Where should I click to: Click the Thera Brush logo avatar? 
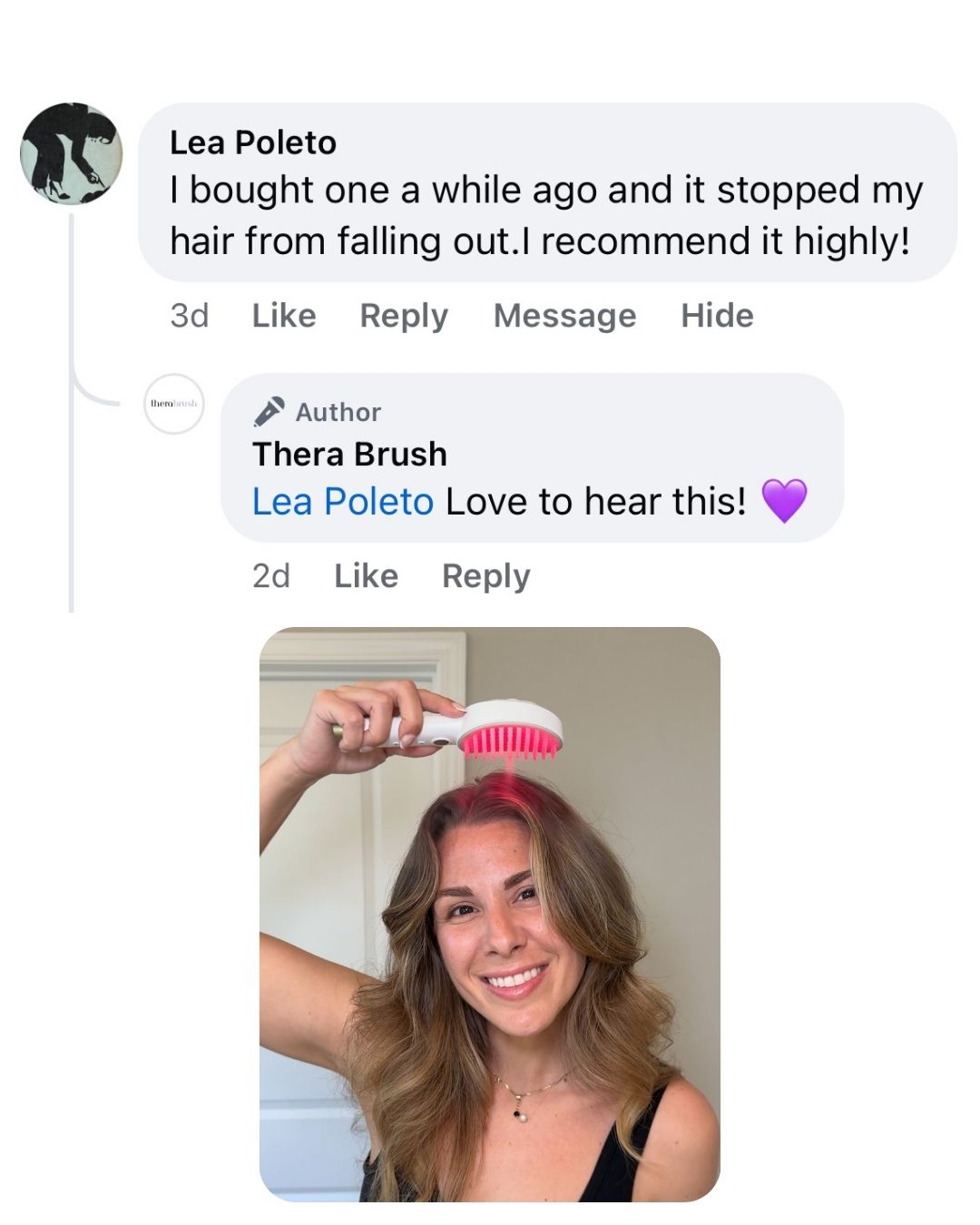pos(174,404)
